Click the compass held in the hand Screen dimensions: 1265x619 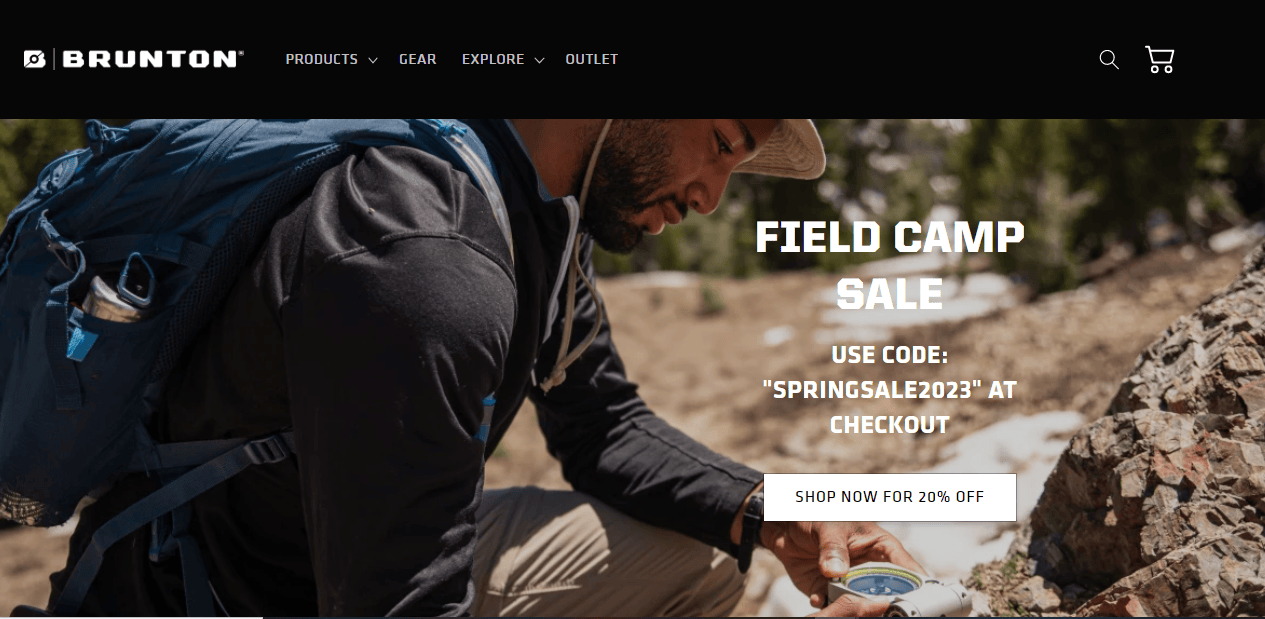tap(898, 590)
